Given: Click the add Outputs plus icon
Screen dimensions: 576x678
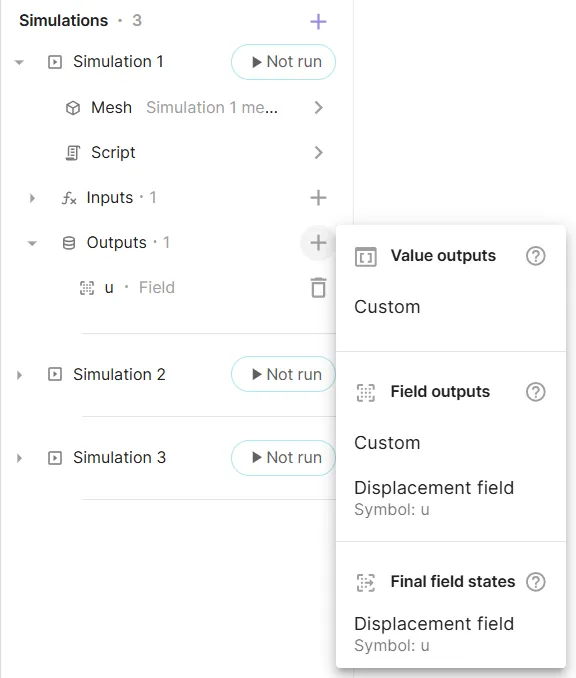Looking at the screenshot, I should point(318,243).
